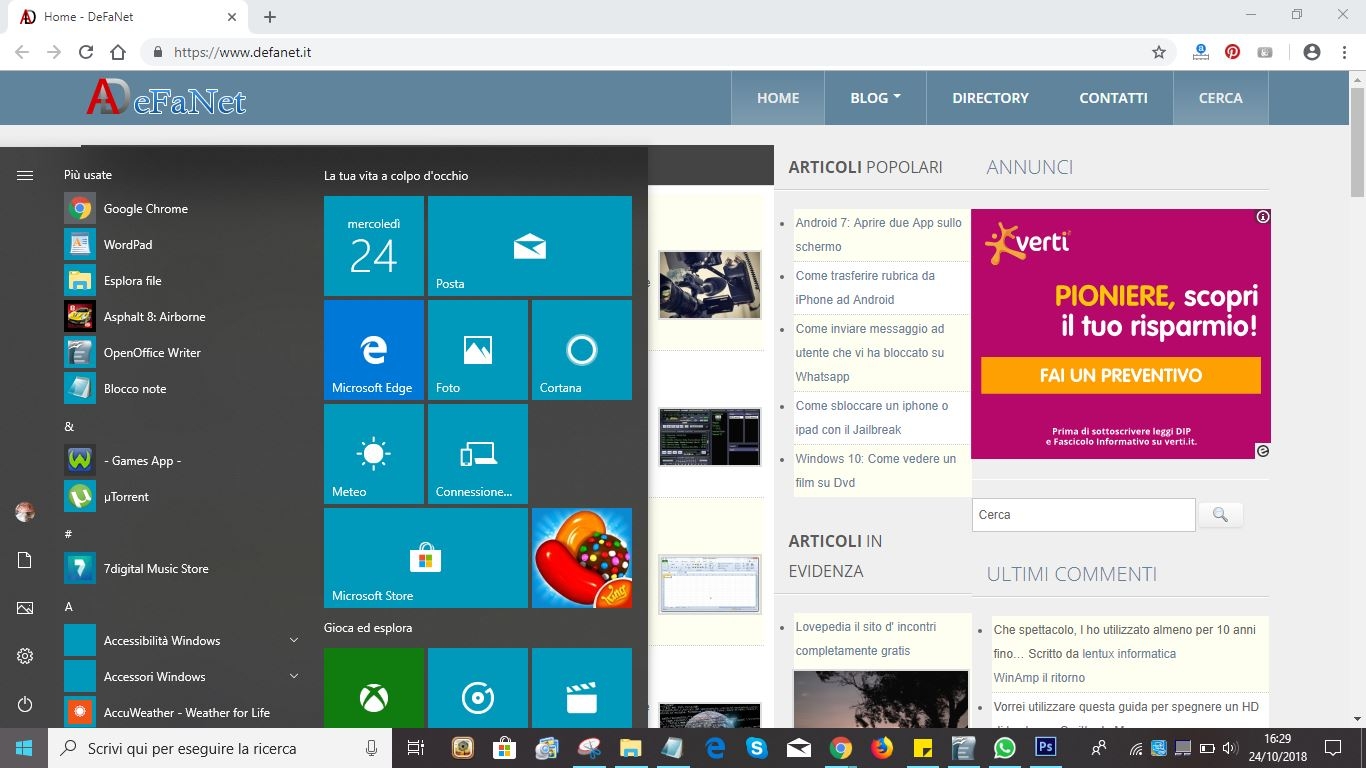Image resolution: width=1366 pixels, height=768 pixels.
Task: Jump to the '#' letter group header
Action: [x=68, y=534]
